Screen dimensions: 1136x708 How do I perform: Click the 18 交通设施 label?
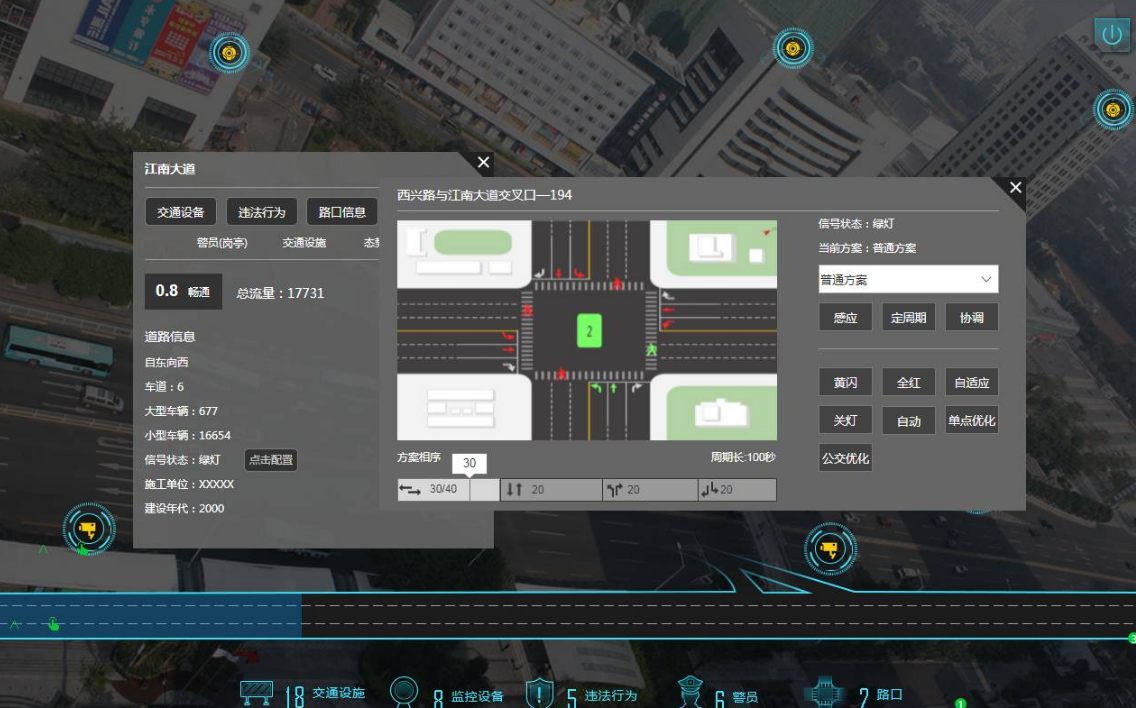pos(324,694)
